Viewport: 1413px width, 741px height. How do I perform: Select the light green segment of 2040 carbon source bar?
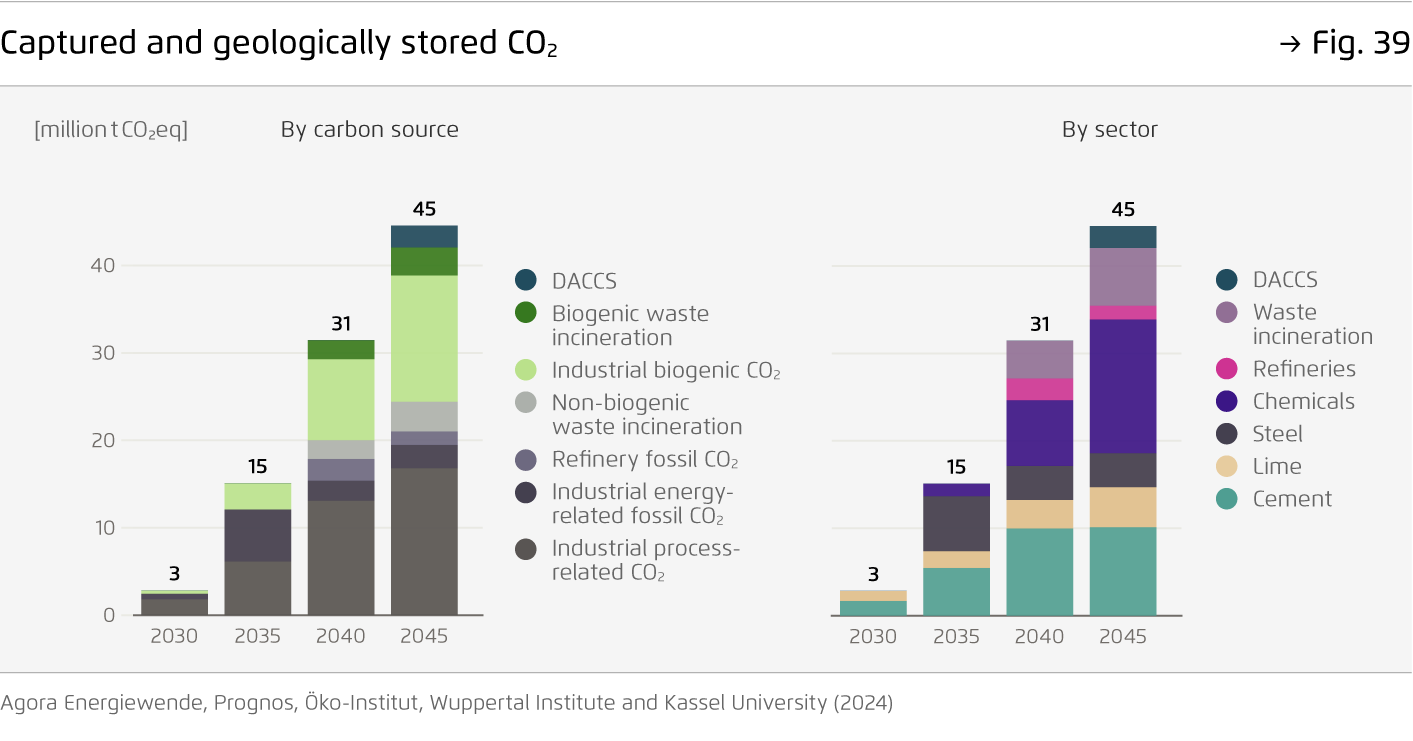point(341,399)
